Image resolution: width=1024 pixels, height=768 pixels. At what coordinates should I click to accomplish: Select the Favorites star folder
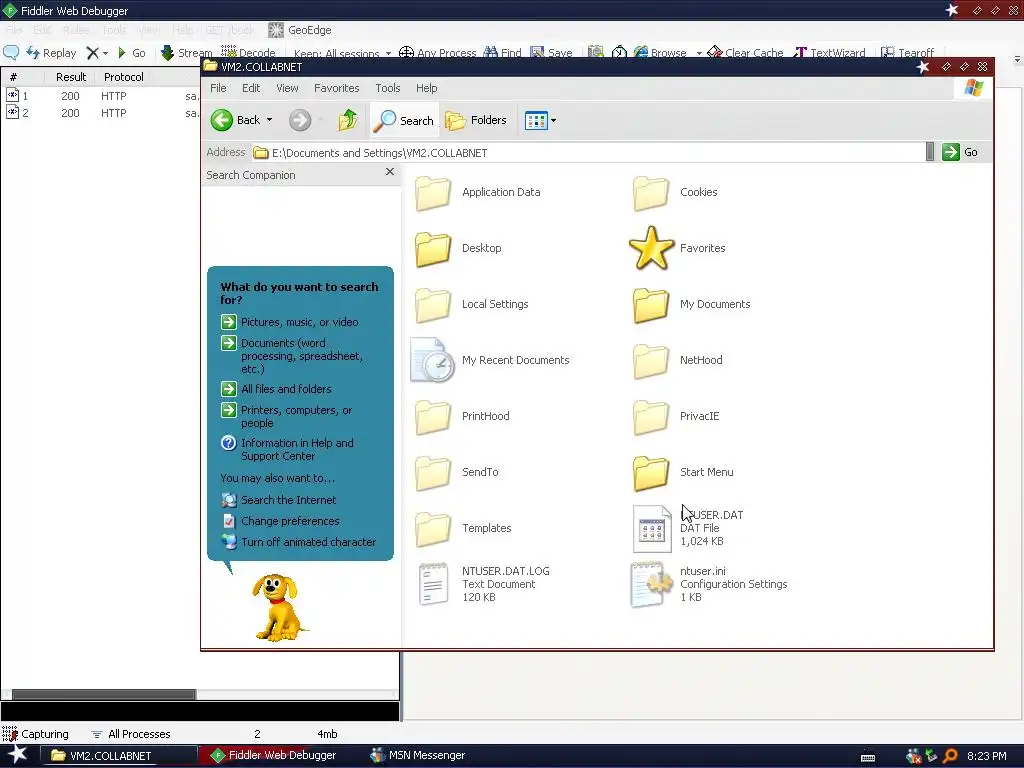coord(678,249)
